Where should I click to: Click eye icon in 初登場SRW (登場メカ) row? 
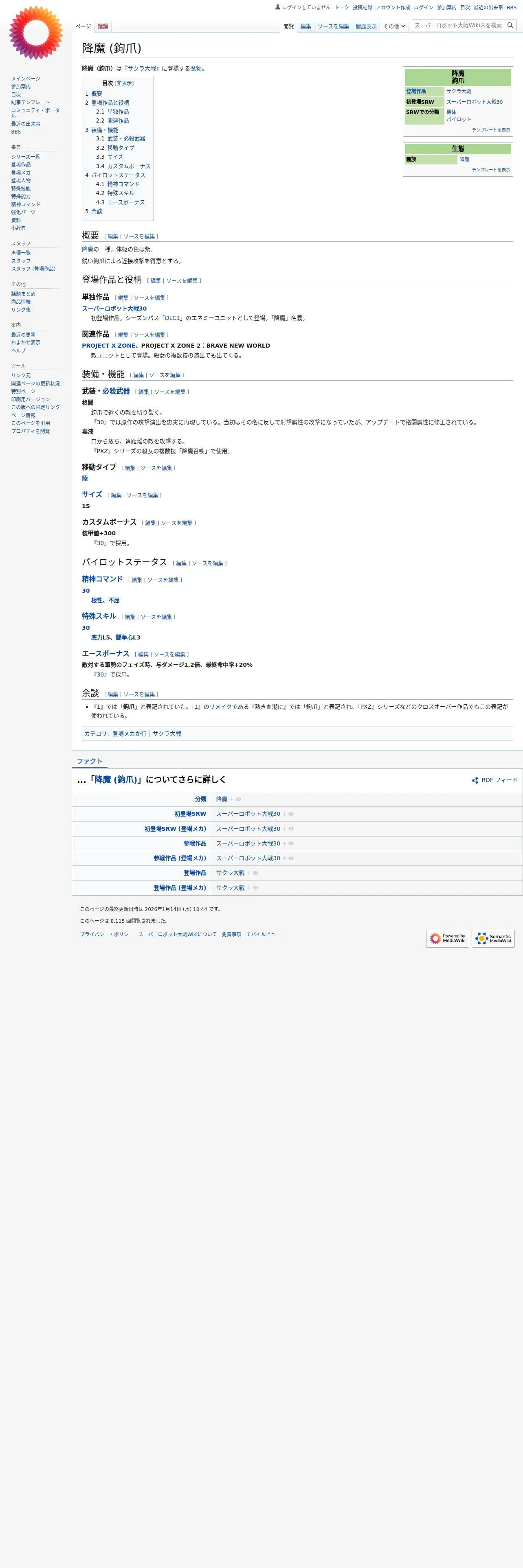tap(291, 829)
